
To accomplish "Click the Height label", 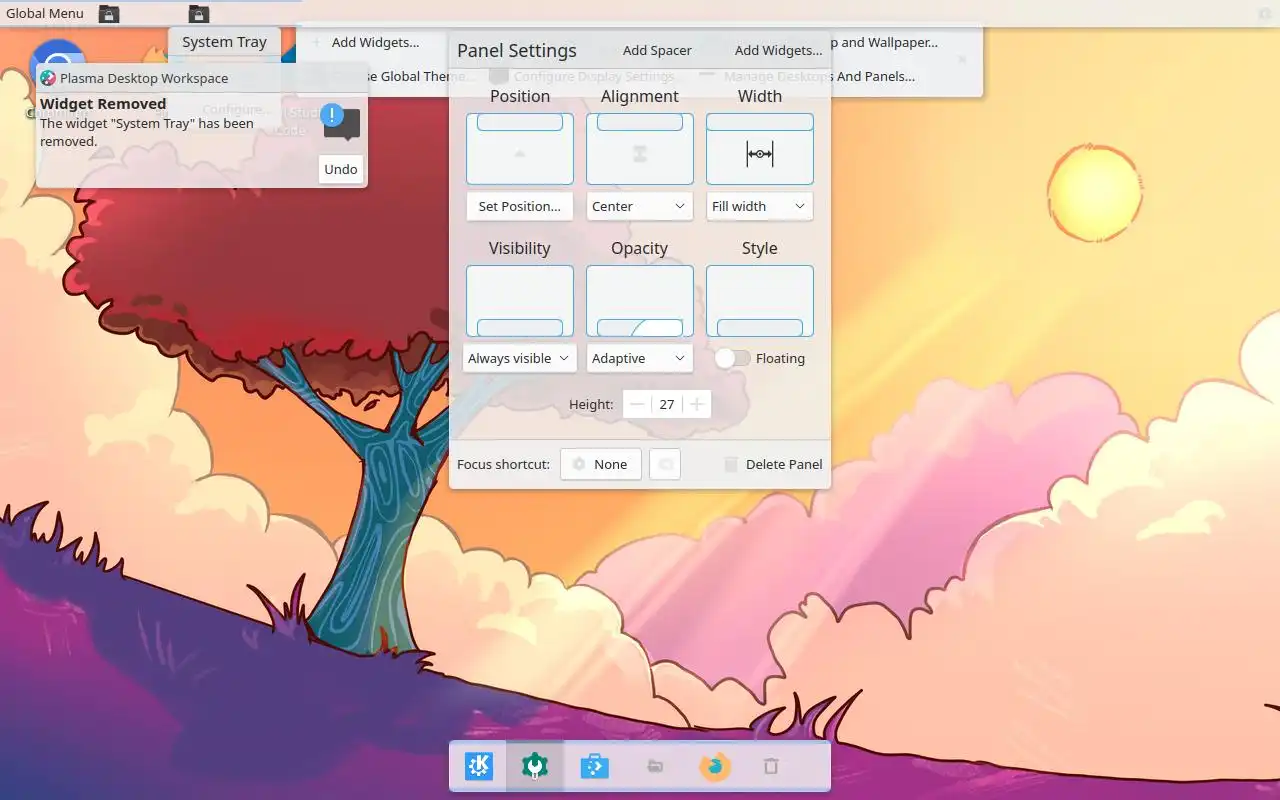I will pyautogui.click(x=591, y=404).
